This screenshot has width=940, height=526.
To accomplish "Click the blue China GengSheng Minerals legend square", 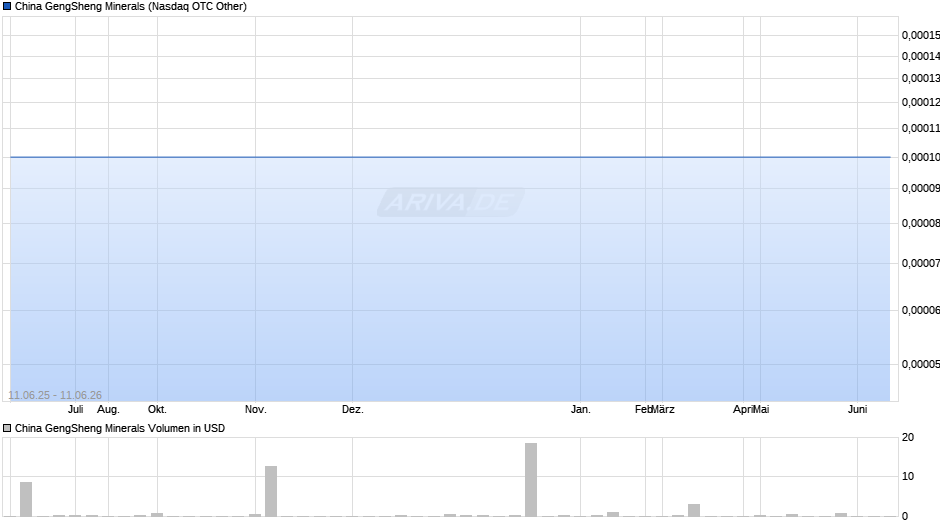I will pos(7,7).
